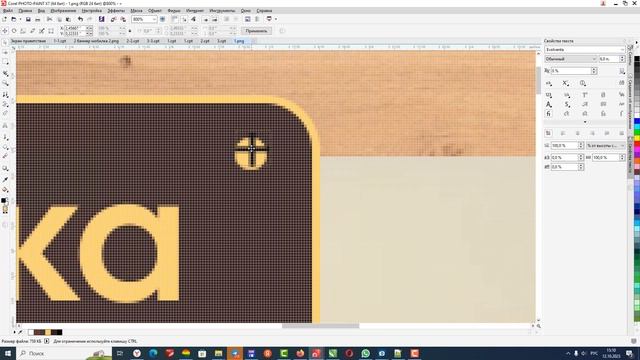Viewport: 640px width, 360px height.
Task: Click the Windows taskbar search box
Action: coord(64,353)
